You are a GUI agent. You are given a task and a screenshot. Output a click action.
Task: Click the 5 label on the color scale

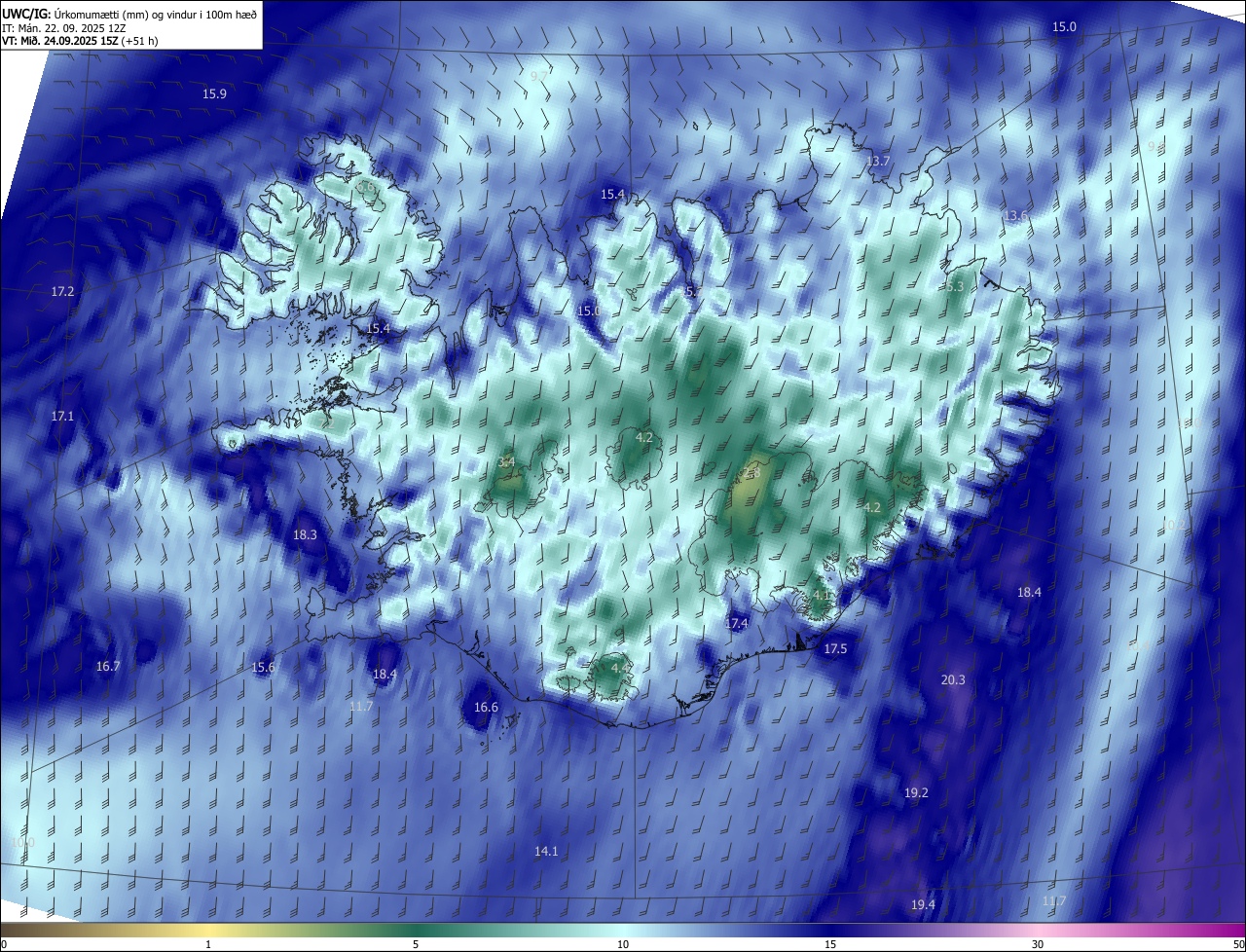point(416,944)
